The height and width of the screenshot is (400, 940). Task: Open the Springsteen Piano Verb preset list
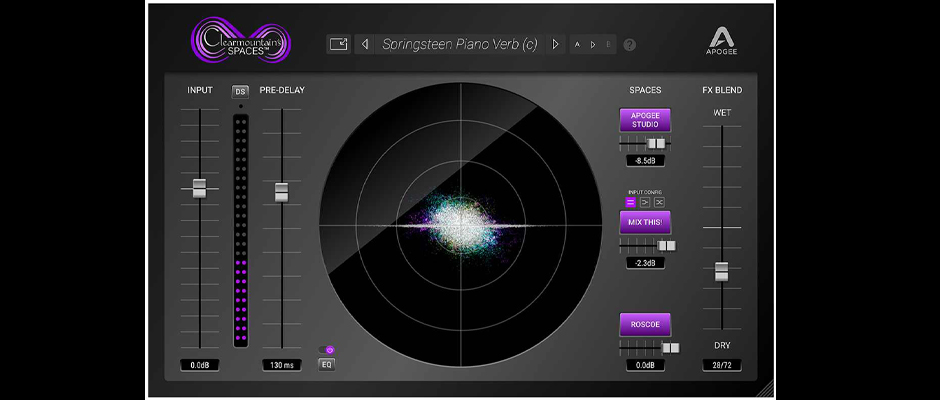tap(459, 44)
